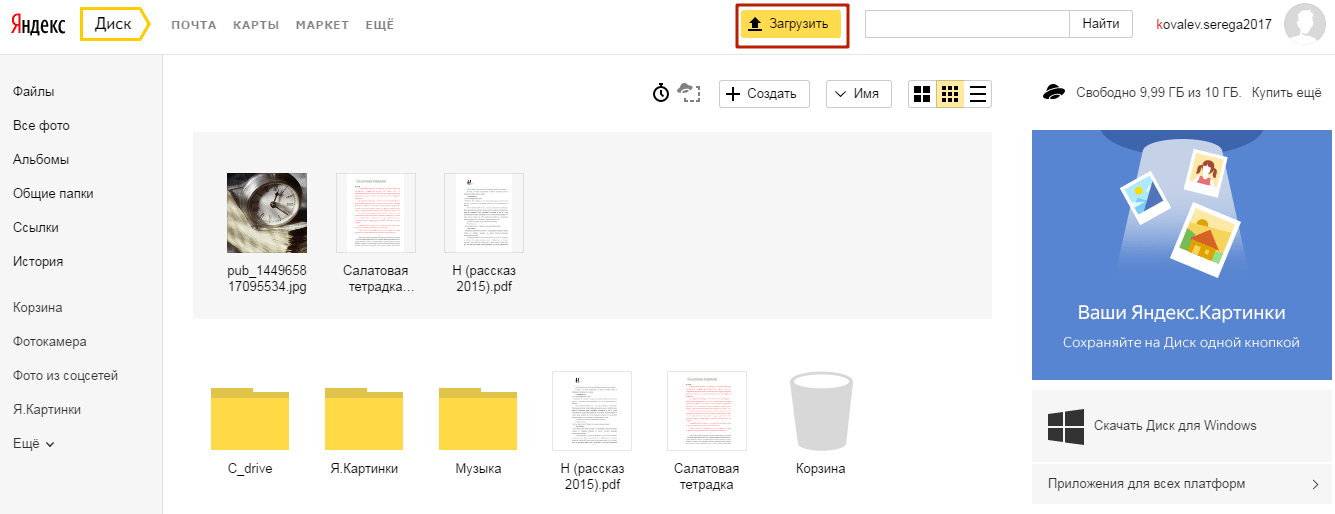Focus the search input field
Screen dimensions: 1335x514
(x=967, y=24)
